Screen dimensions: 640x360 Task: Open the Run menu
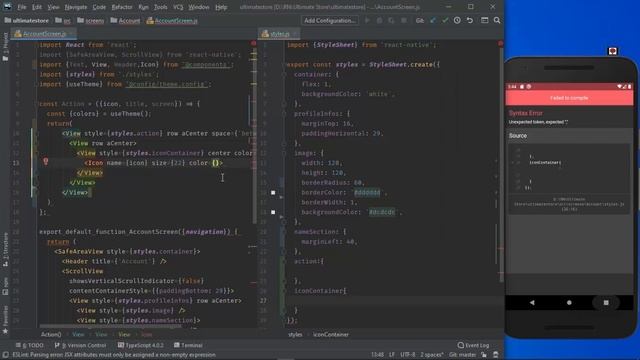pos(143,7)
